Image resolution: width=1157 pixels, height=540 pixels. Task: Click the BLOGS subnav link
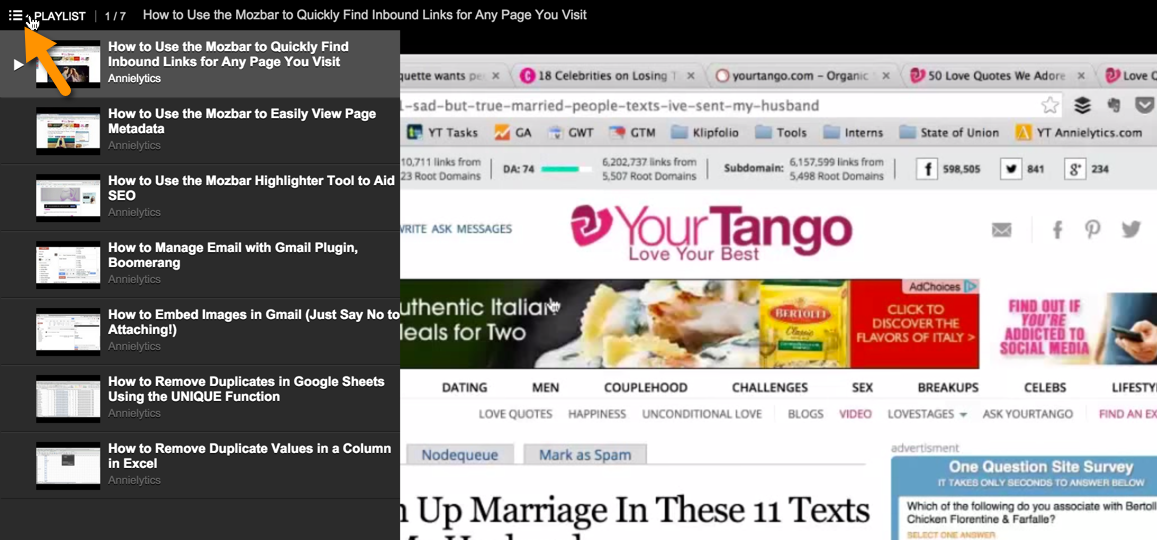tap(805, 414)
